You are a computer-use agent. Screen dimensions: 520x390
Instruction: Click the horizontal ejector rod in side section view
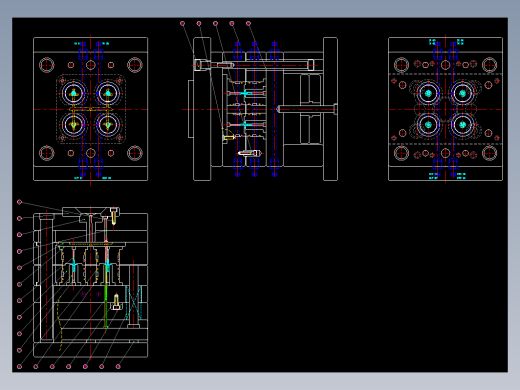tap(307, 109)
